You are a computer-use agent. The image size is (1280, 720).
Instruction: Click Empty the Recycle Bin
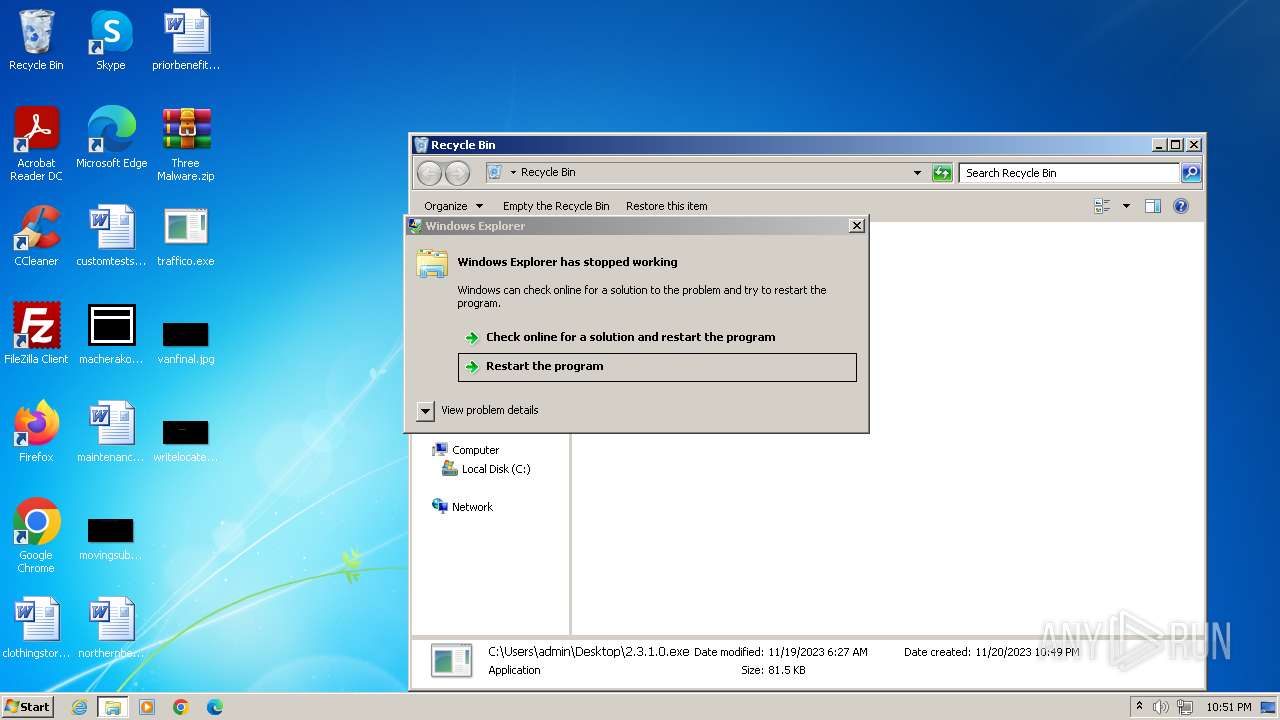pos(556,206)
